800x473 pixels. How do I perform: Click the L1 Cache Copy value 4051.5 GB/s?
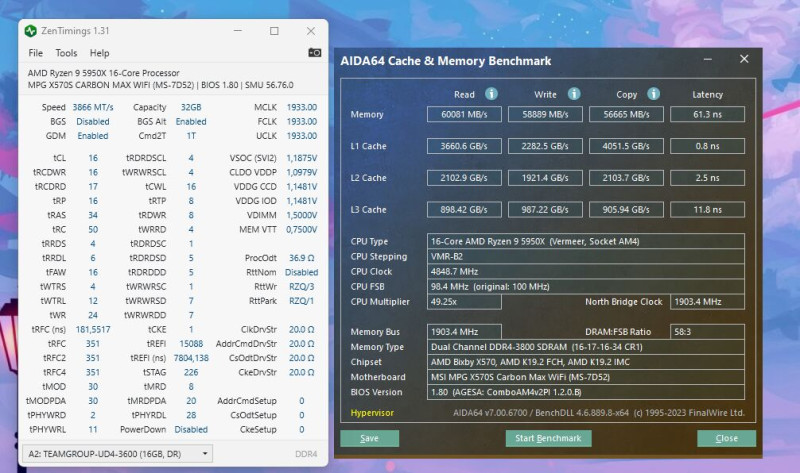(627, 146)
